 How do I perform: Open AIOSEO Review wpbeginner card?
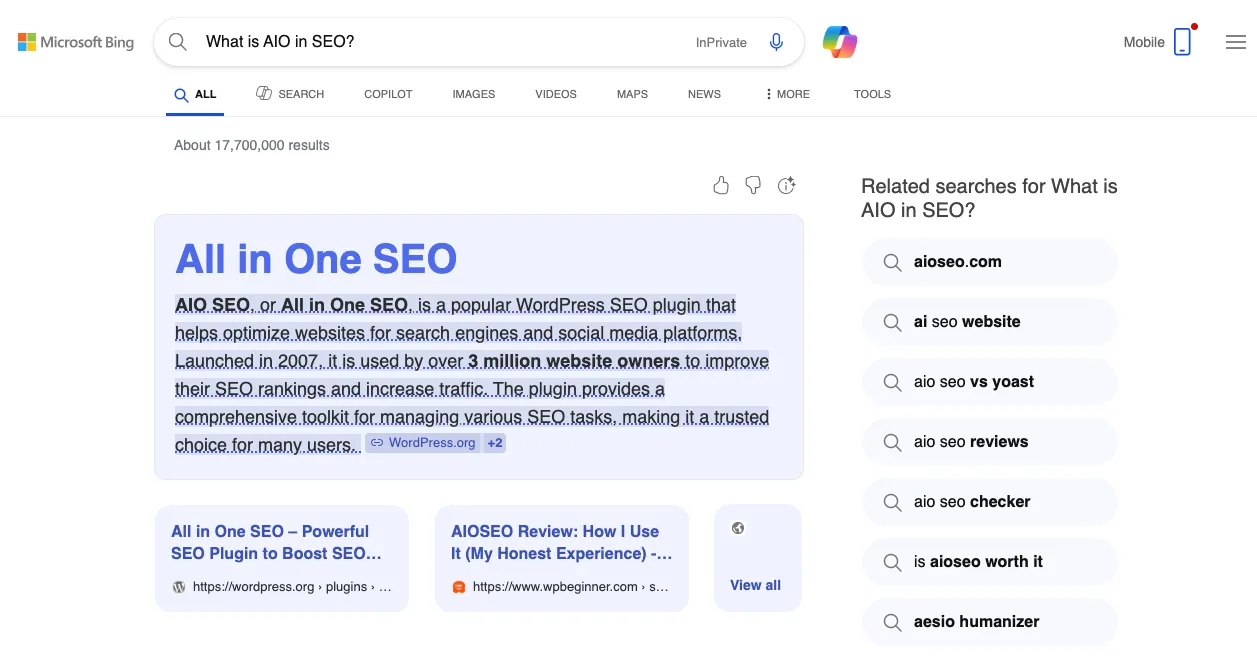tap(561, 558)
